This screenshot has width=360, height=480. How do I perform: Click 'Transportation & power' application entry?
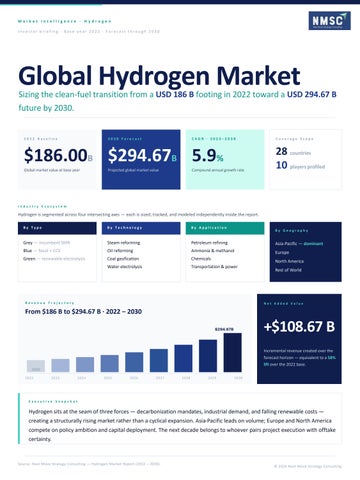point(214,267)
